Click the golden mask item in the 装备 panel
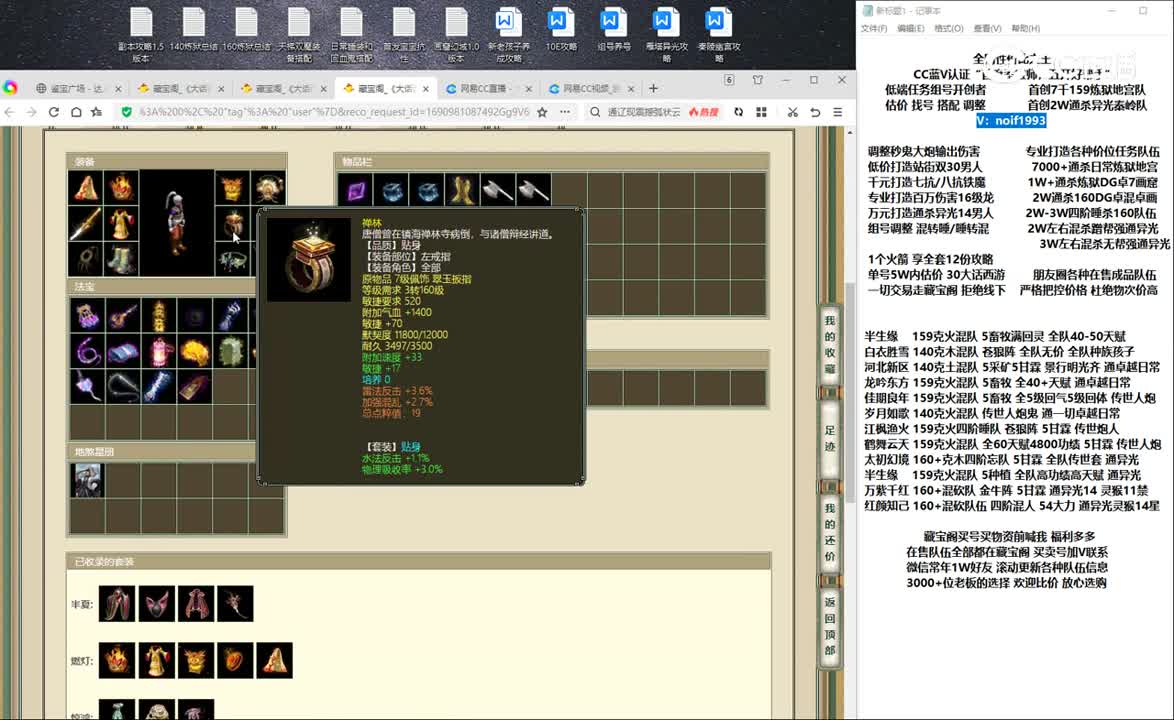The image size is (1174, 720). (x=232, y=187)
